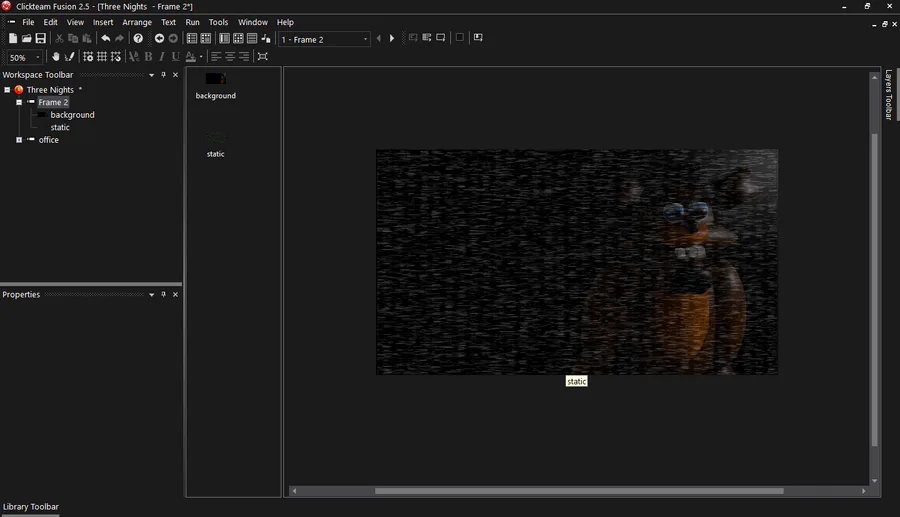Screen dimensions: 900x517
Task: Open the Run menu
Action: coord(192,22)
